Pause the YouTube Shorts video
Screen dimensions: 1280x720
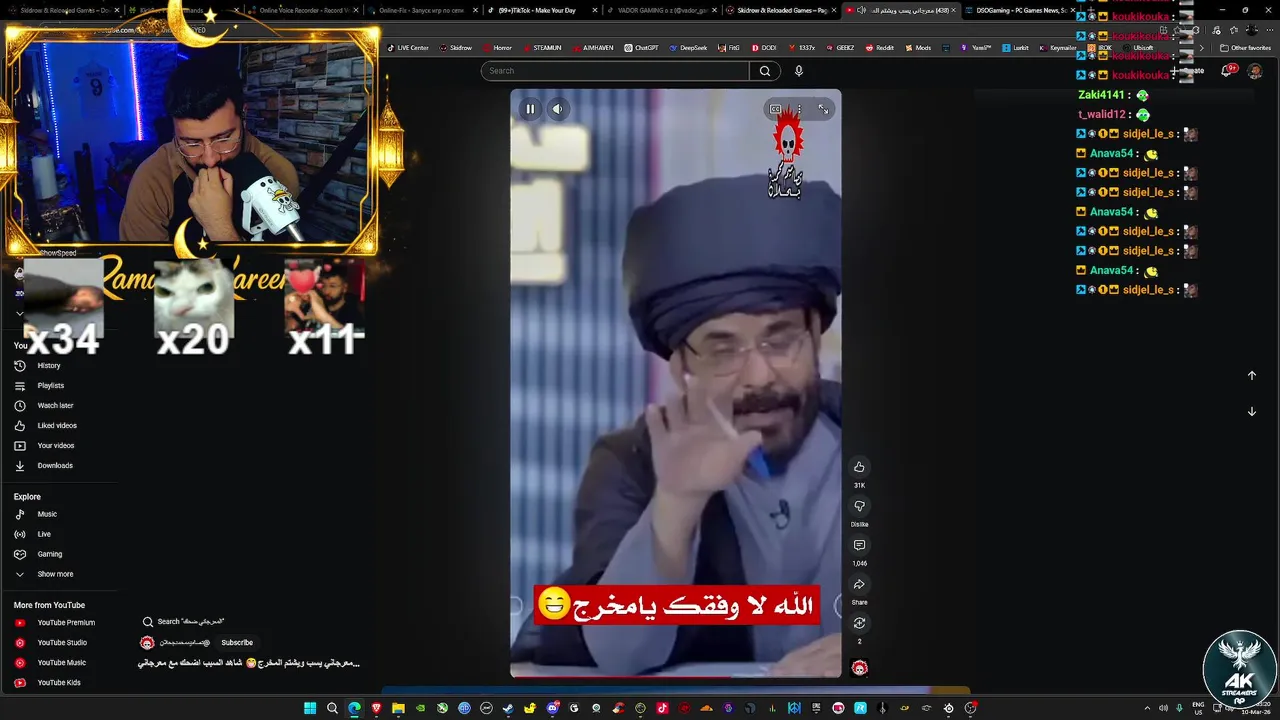(530, 109)
